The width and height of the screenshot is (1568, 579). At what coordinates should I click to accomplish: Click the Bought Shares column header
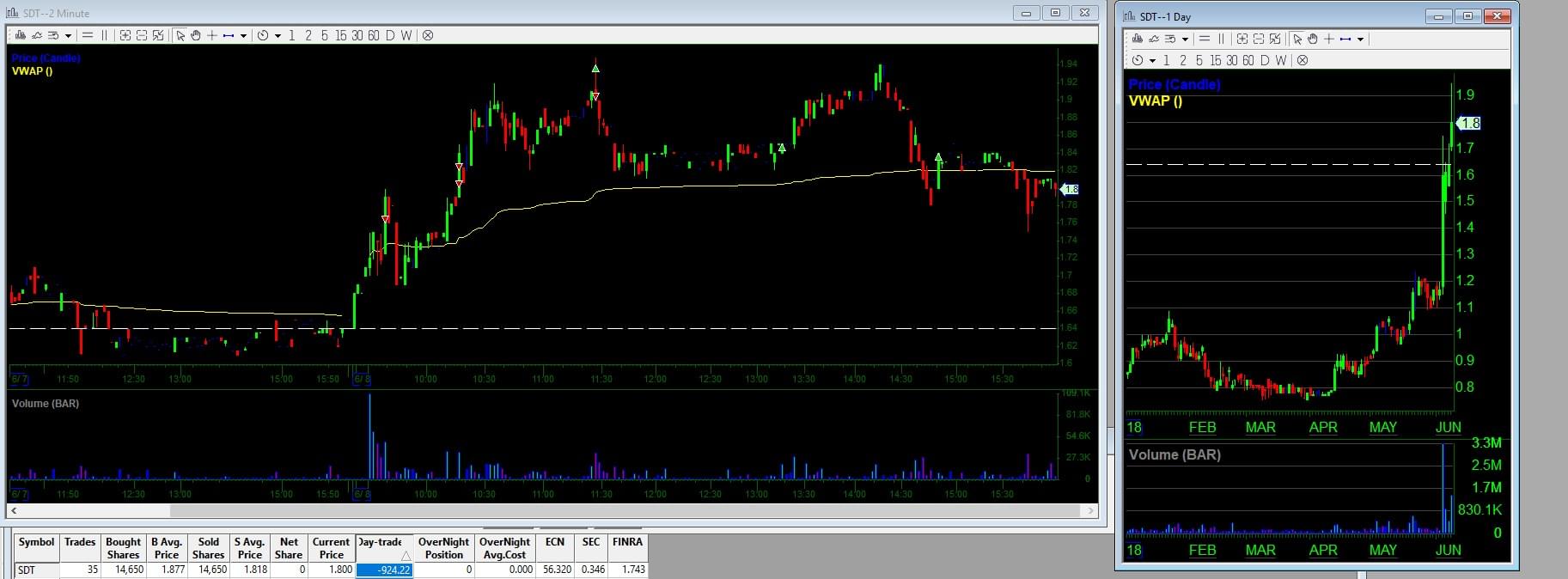pos(124,548)
